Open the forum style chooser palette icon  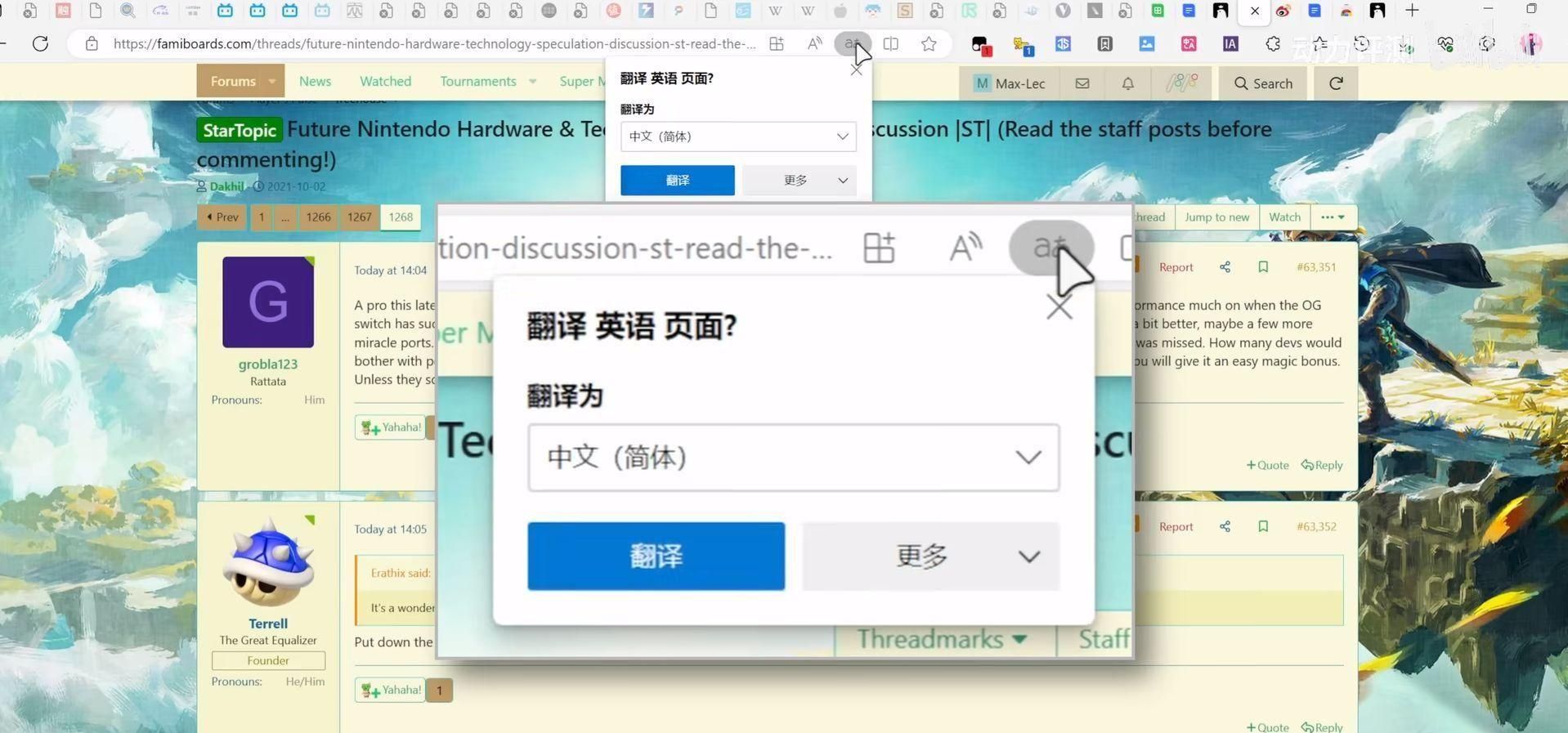1181,83
